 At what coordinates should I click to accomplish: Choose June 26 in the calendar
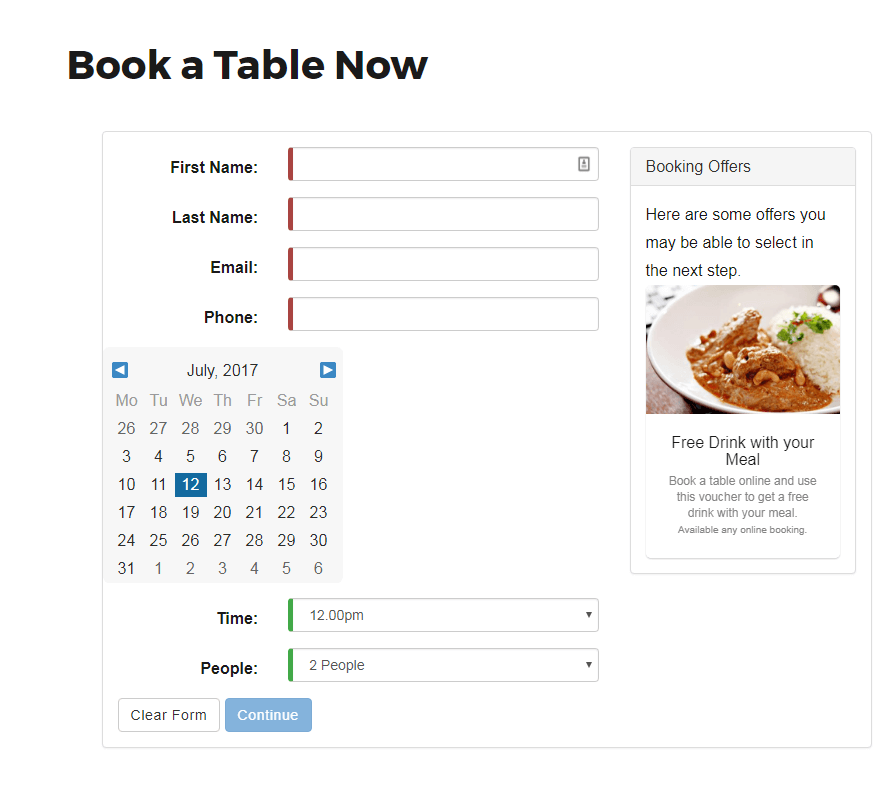pos(126,428)
